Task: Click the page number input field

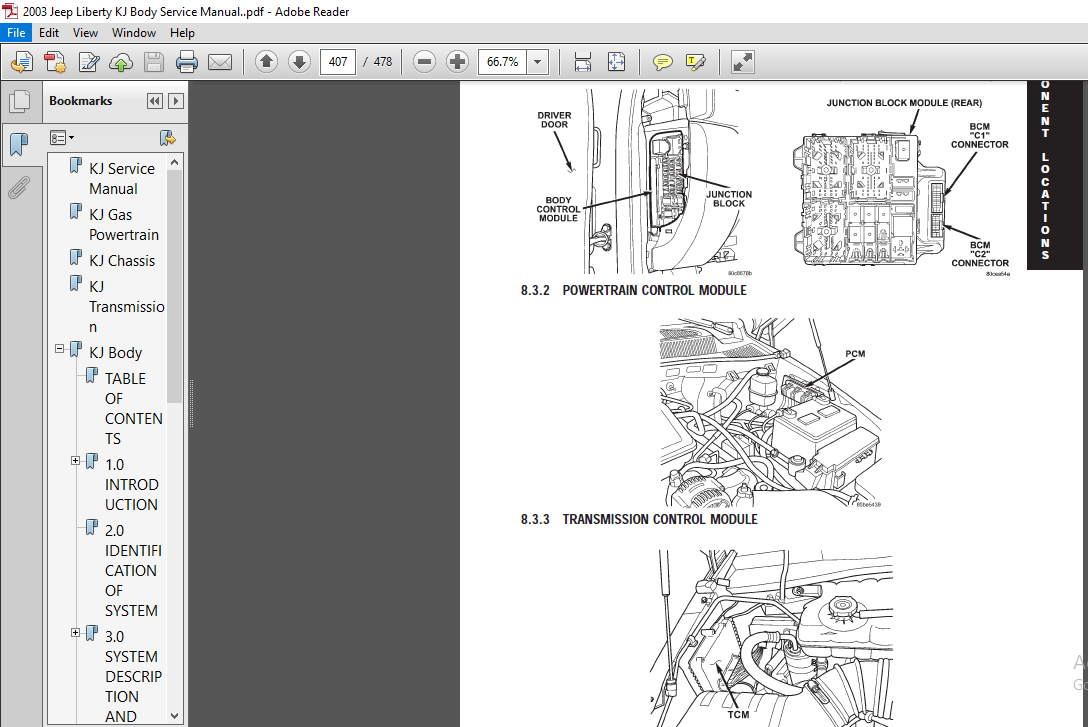Action: coord(338,62)
